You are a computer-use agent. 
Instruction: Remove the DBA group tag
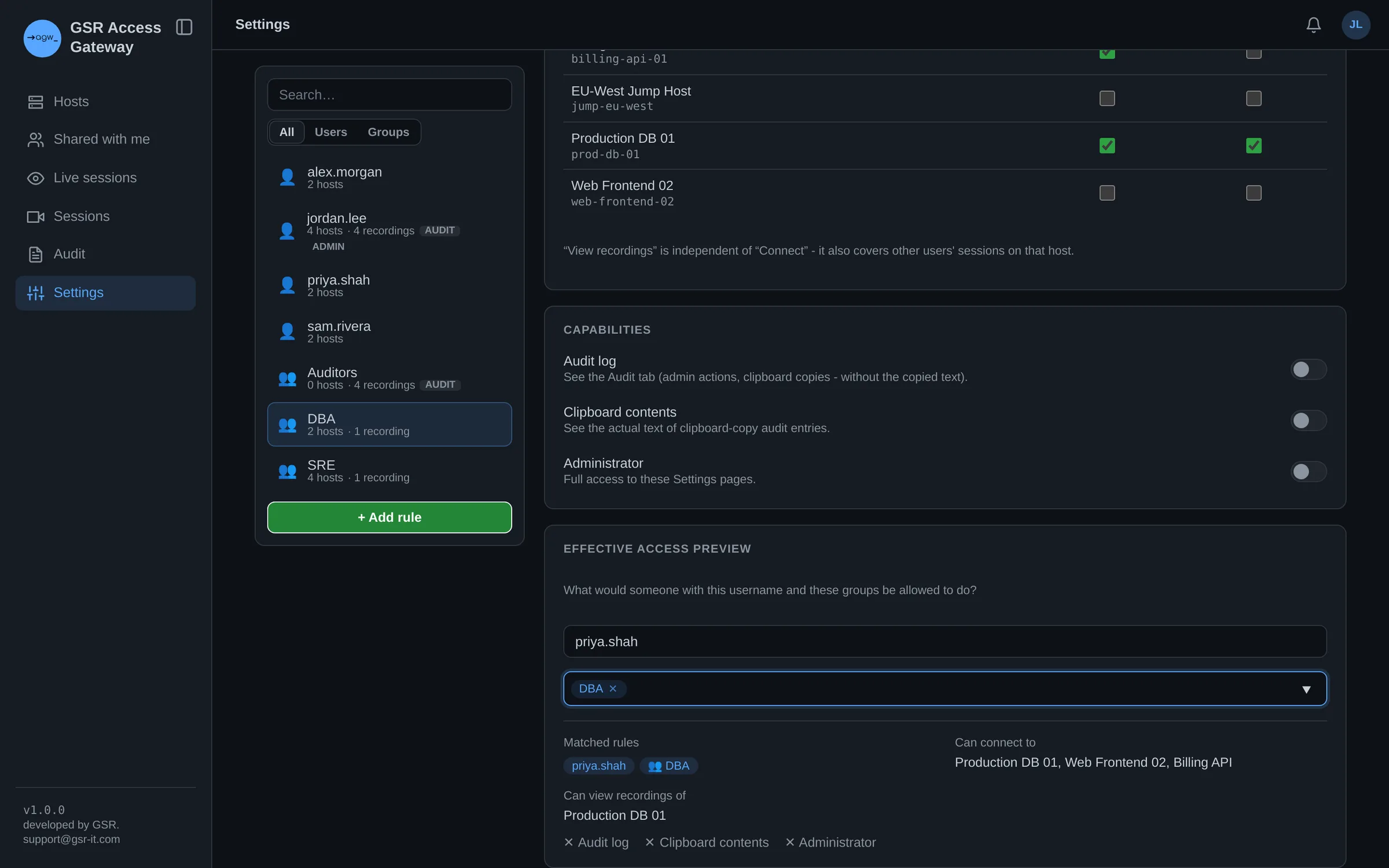[613, 689]
